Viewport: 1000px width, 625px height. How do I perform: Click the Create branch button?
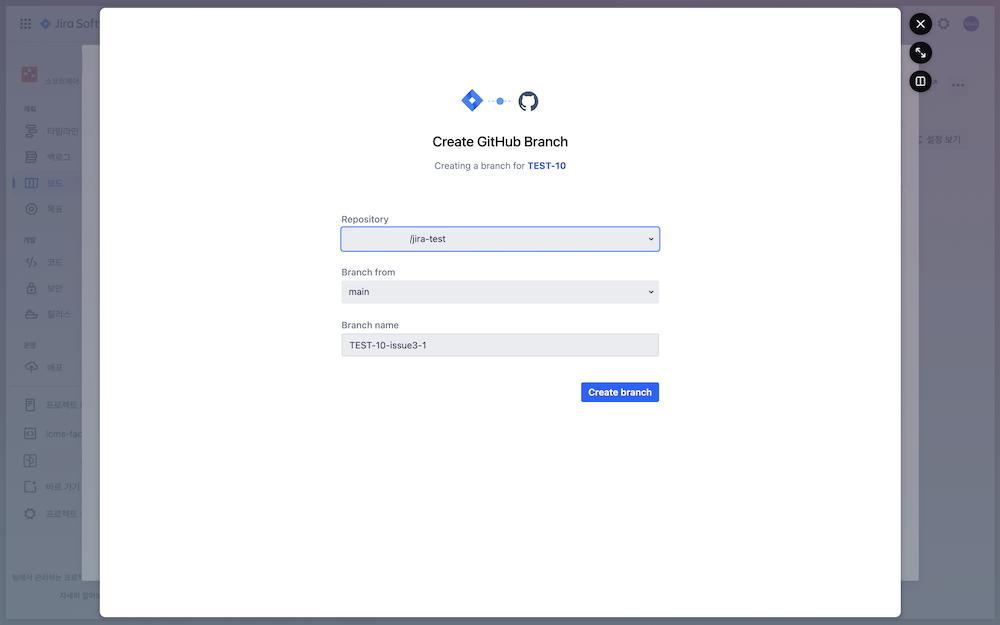point(619,392)
